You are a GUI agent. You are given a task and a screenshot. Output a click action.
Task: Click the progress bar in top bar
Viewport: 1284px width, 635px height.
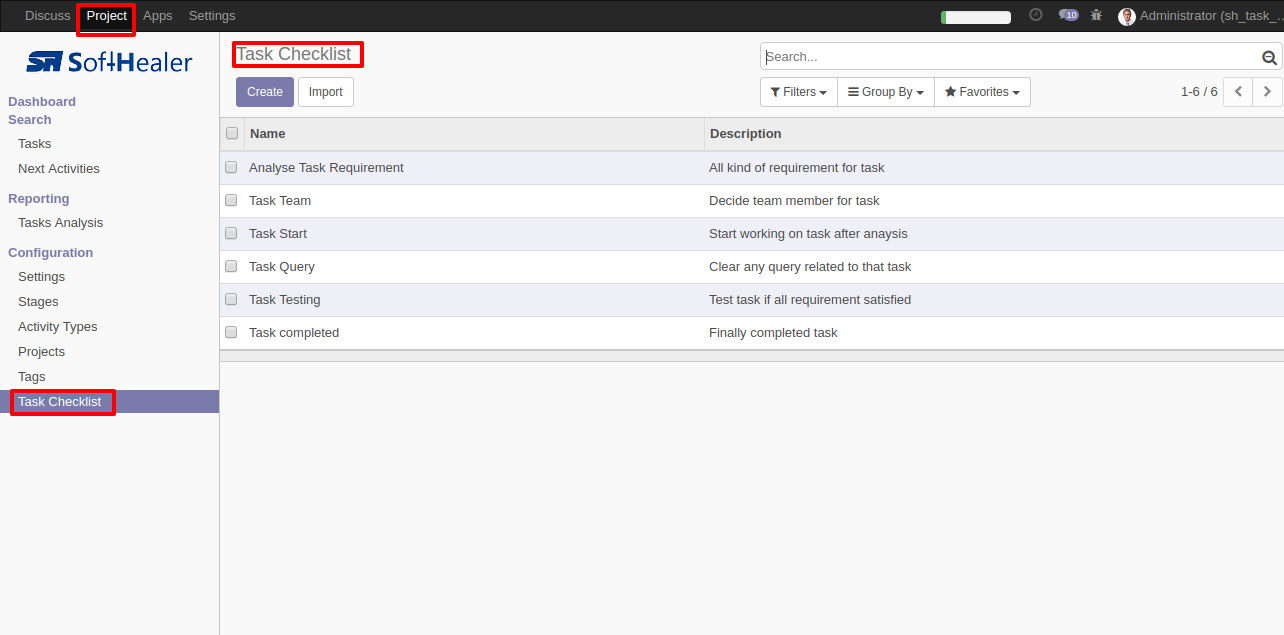tap(976, 17)
